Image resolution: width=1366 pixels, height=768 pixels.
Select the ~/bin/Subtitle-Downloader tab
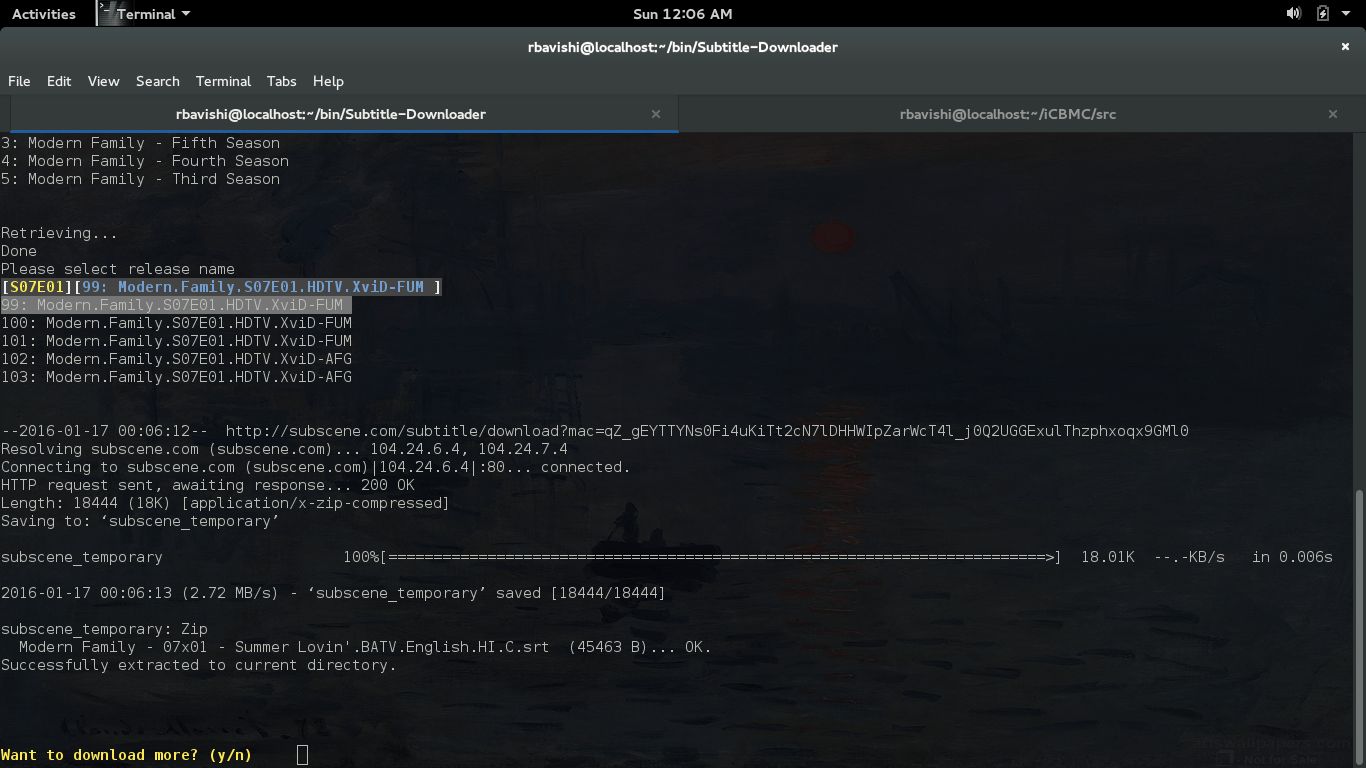tap(331, 114)
